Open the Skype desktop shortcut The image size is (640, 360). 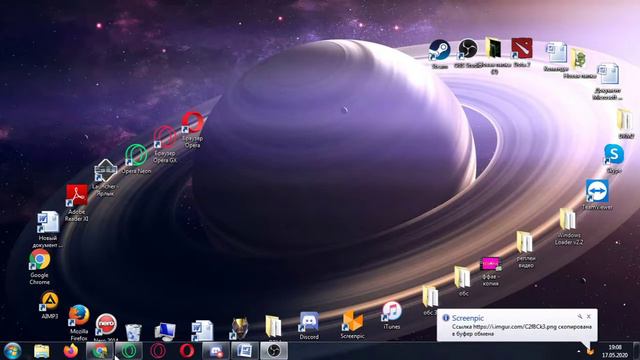tap(614, 155)
